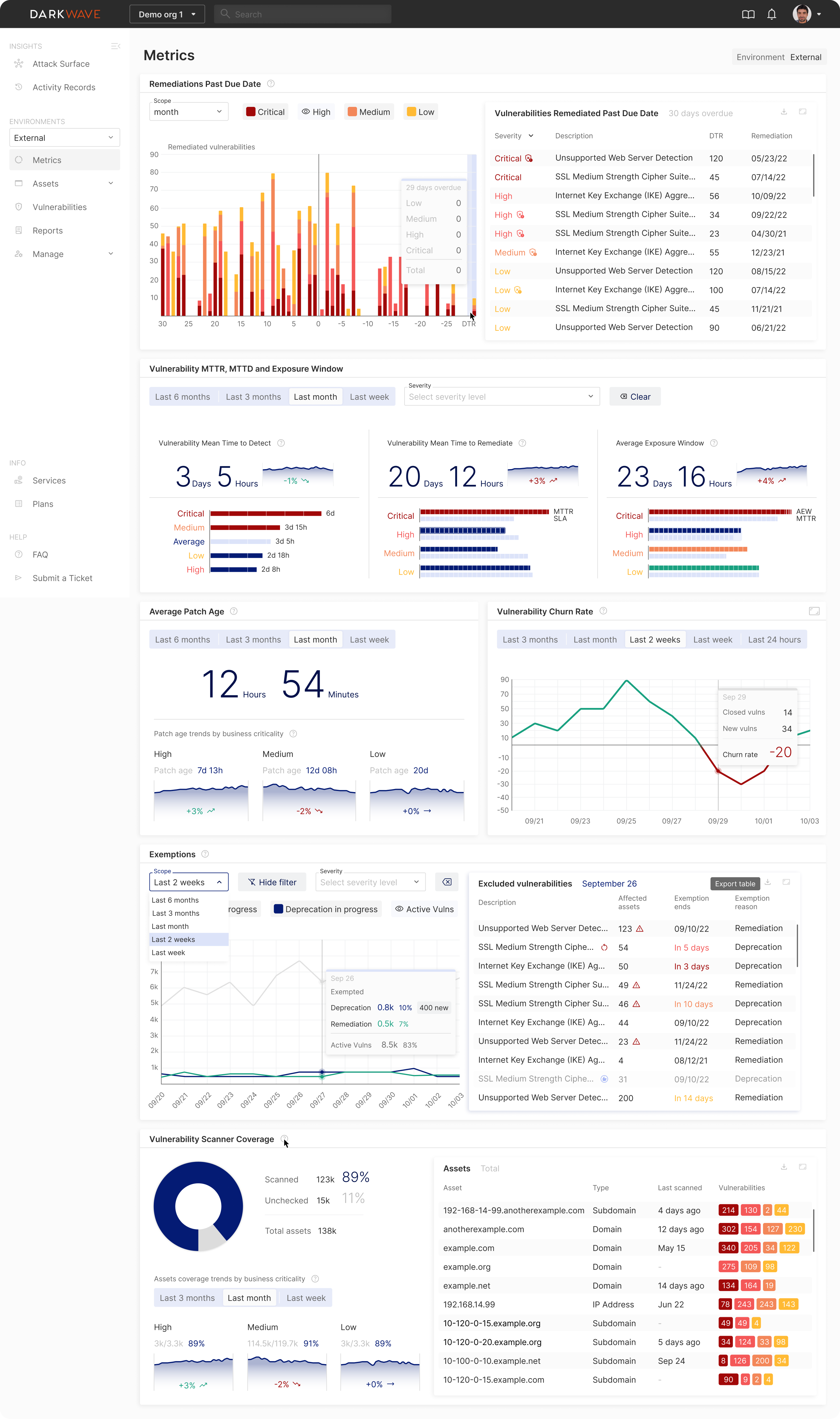Open the help tooltip beside Vulnerability Scanner Coverage
Screen dimensions: 840x1419
tap(284, 1139)
